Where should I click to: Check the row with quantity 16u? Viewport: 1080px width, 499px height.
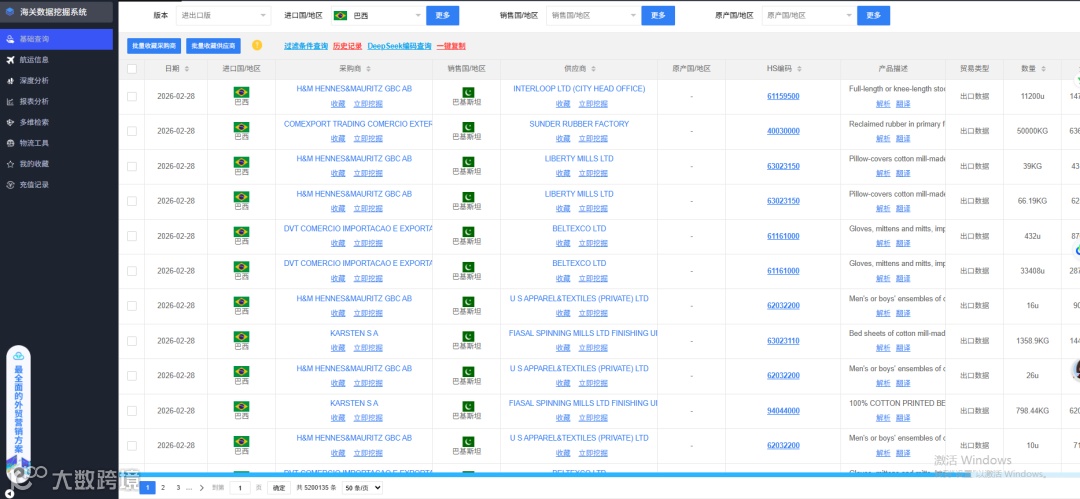132,306
